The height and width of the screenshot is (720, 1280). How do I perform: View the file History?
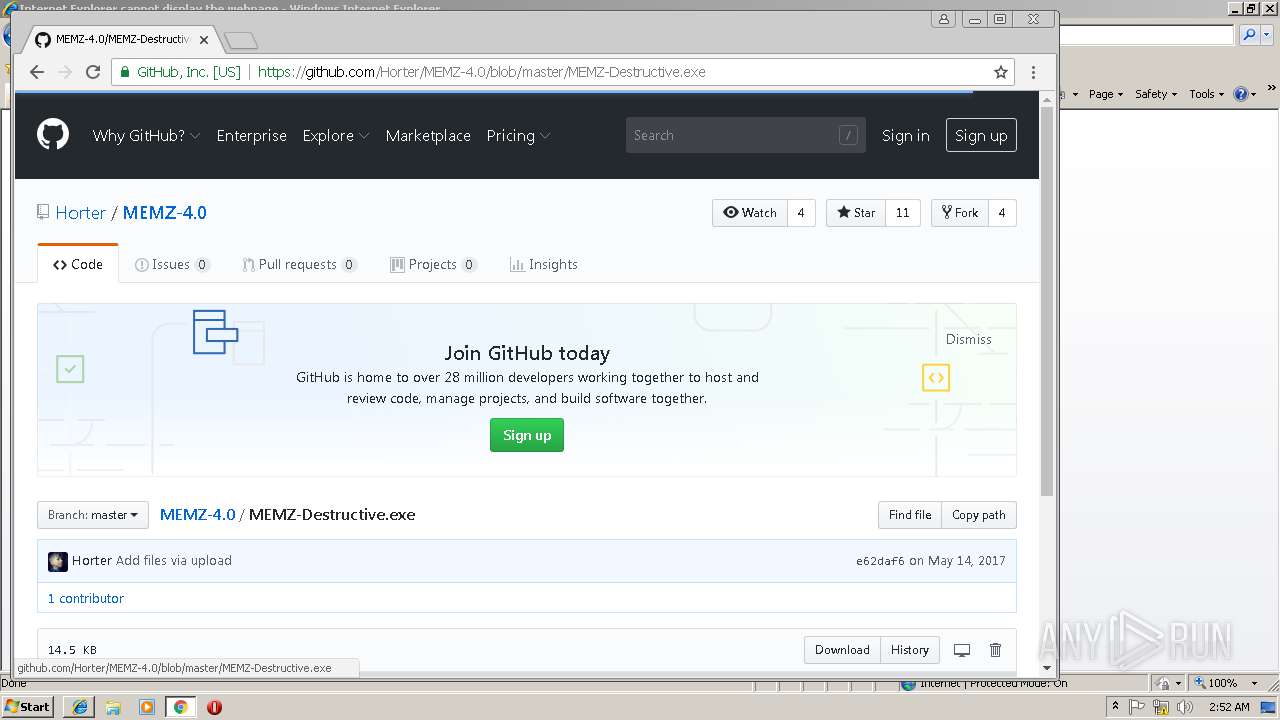click(x=910, y=650)
